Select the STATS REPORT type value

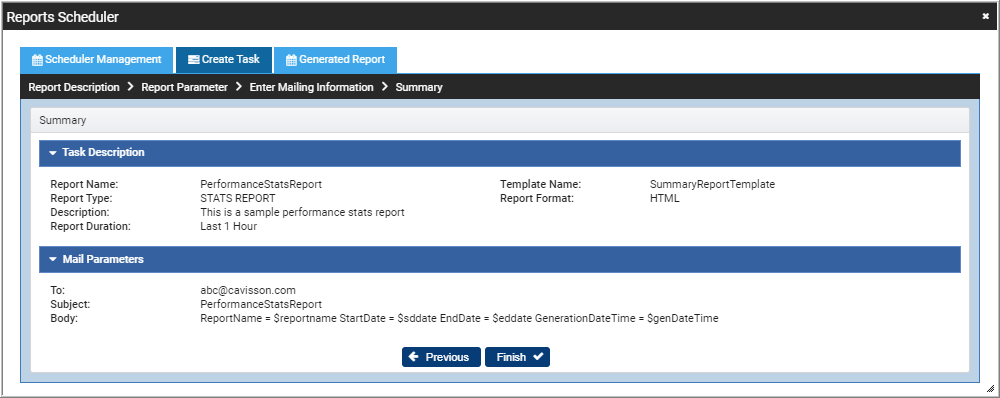[238, 198]
